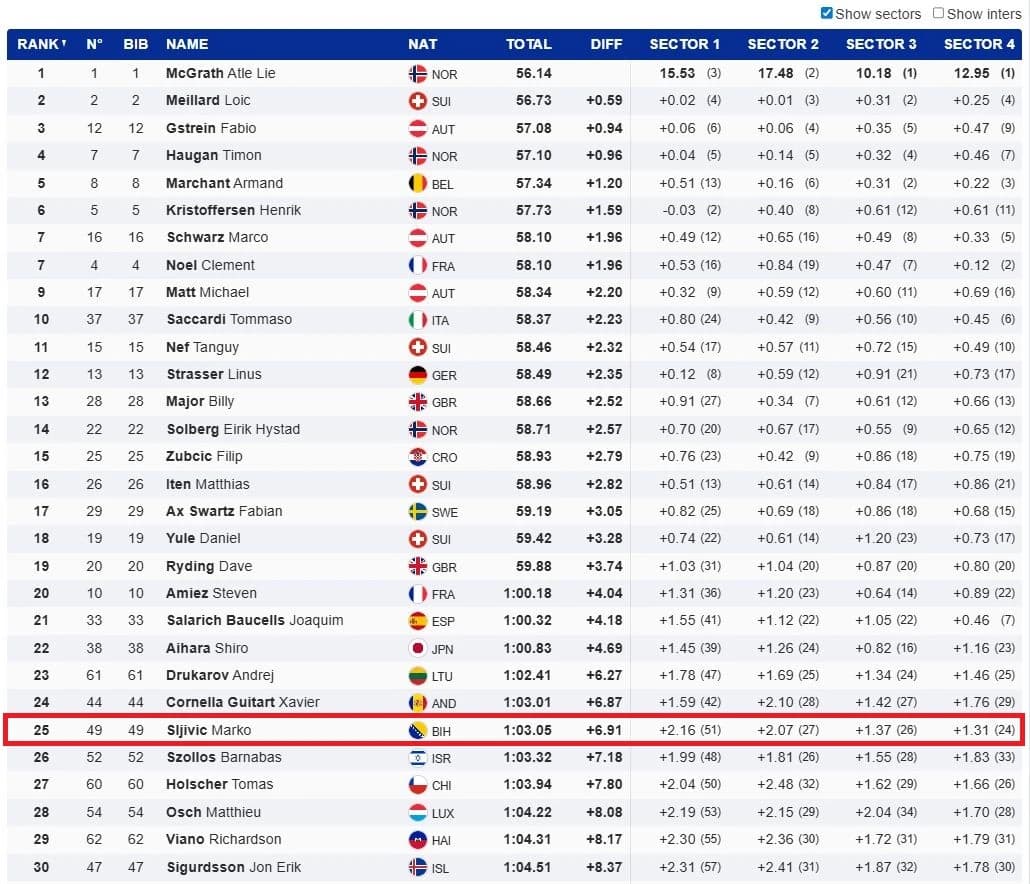Uncheck the Show sectors checkbox
The image size is (1030, 884).
[826, 13]
